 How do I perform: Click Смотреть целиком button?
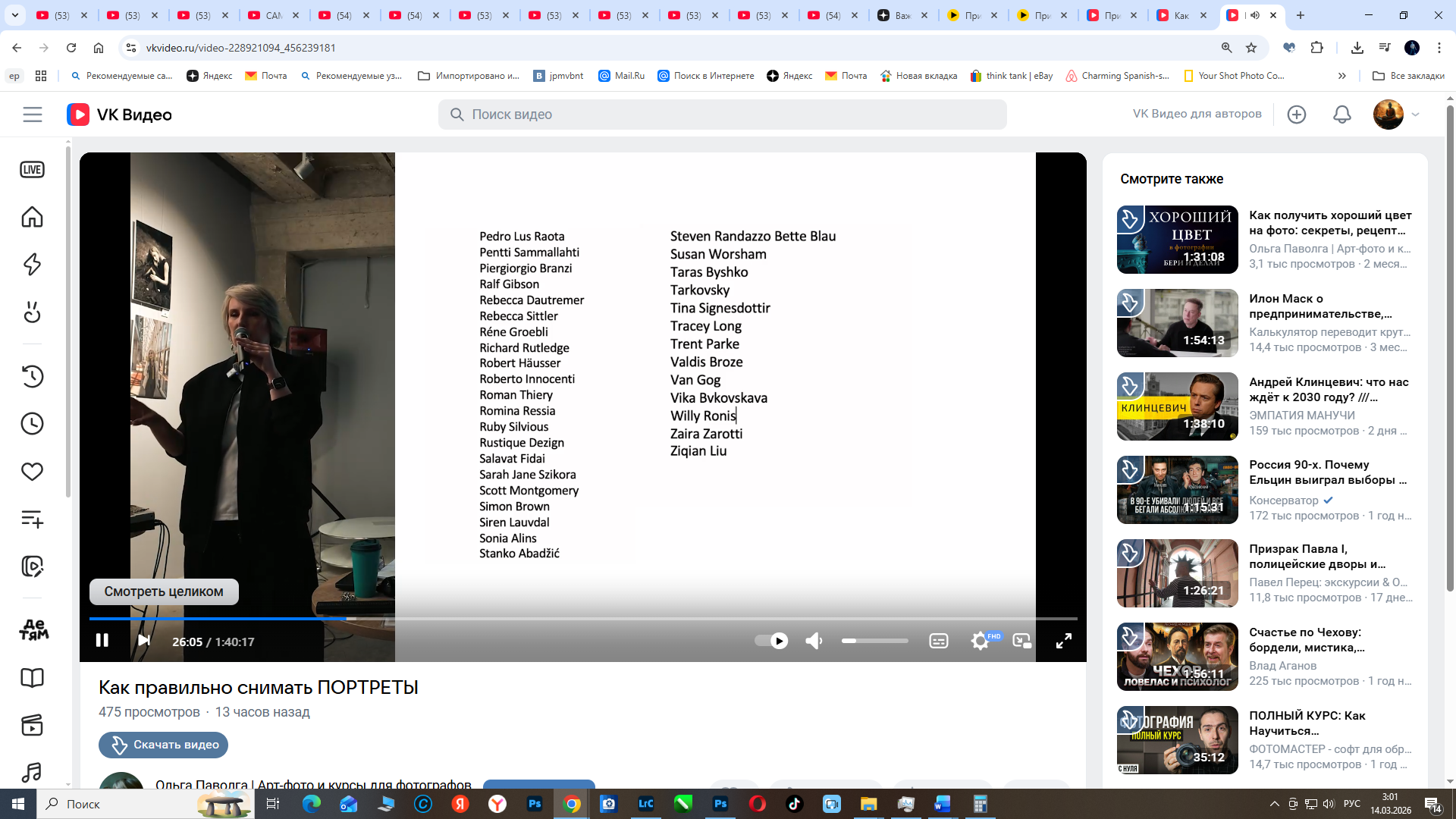point(164,591)
